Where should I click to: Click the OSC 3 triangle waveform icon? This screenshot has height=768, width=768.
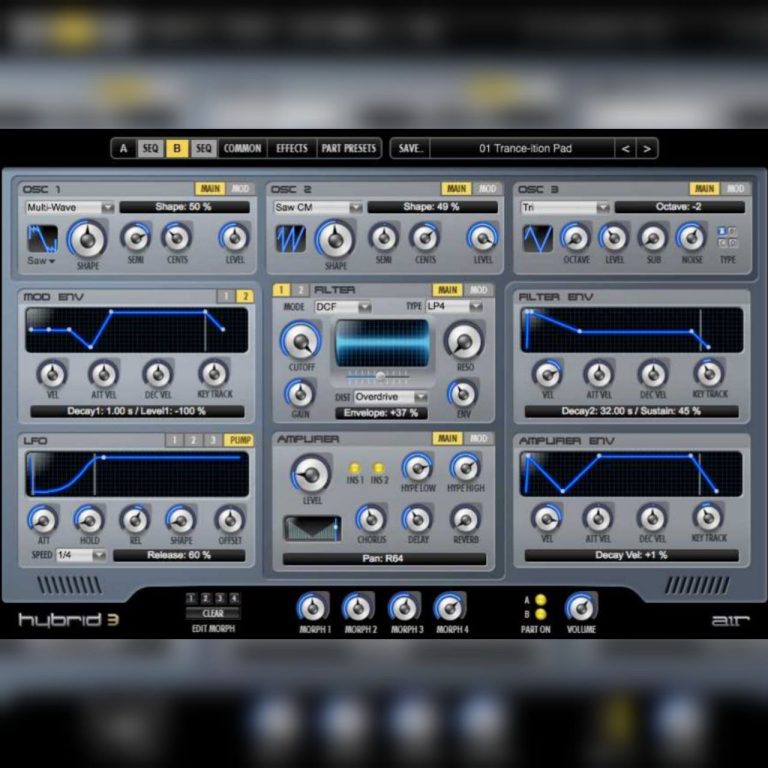[x=538, y=239]
